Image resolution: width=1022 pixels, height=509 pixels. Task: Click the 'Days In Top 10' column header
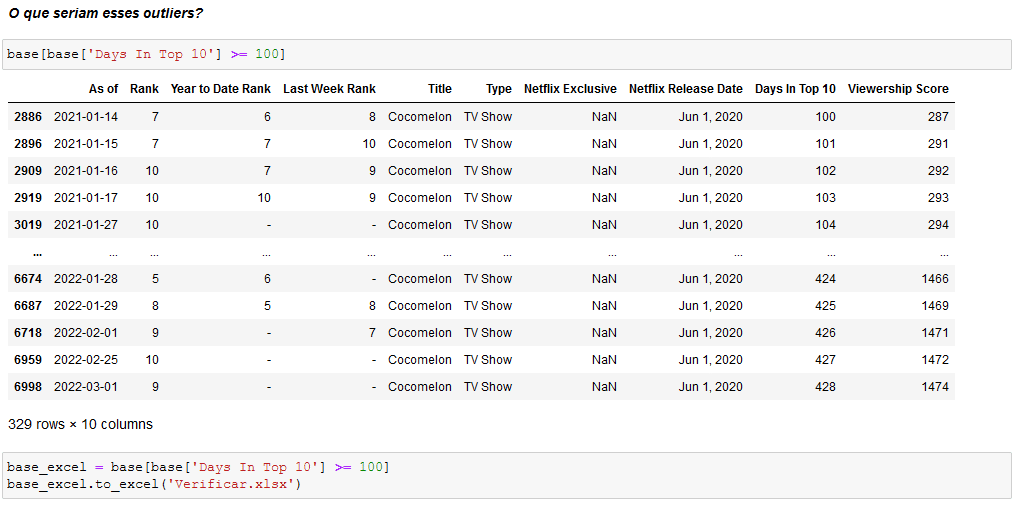pyautogui.click(x=795, y=89)
